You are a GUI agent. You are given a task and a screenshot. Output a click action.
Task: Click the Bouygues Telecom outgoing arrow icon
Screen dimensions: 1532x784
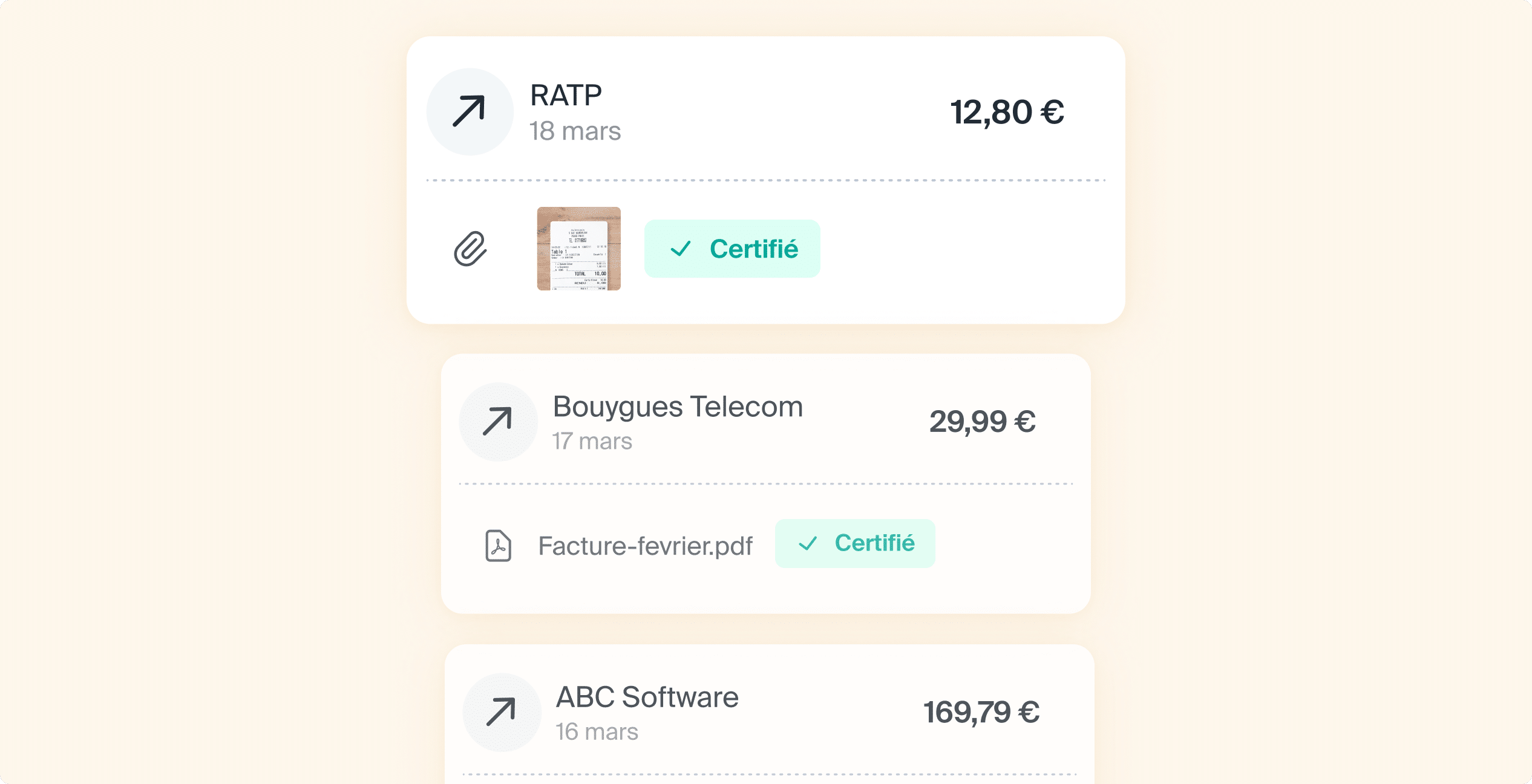498,422
